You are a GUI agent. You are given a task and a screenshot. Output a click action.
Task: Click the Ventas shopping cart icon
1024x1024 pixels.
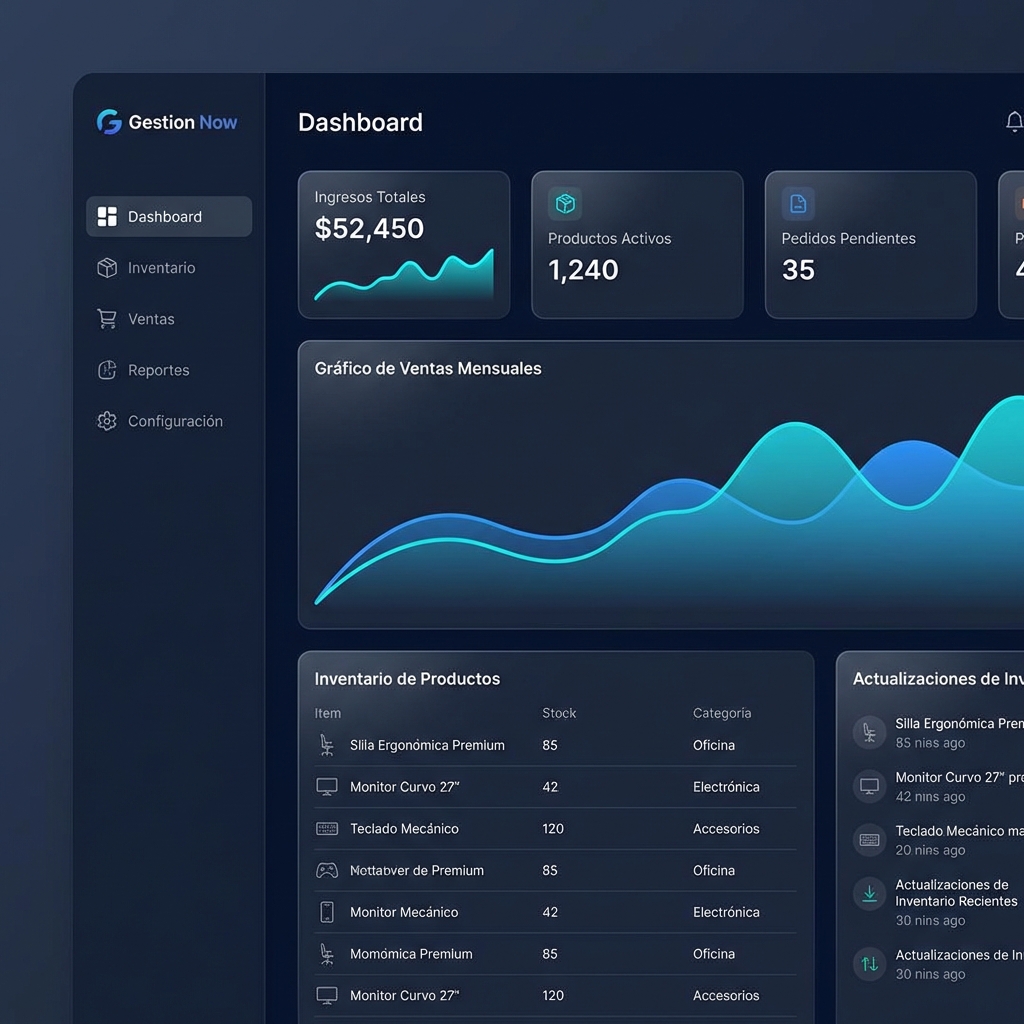click(x=107, y=318)
